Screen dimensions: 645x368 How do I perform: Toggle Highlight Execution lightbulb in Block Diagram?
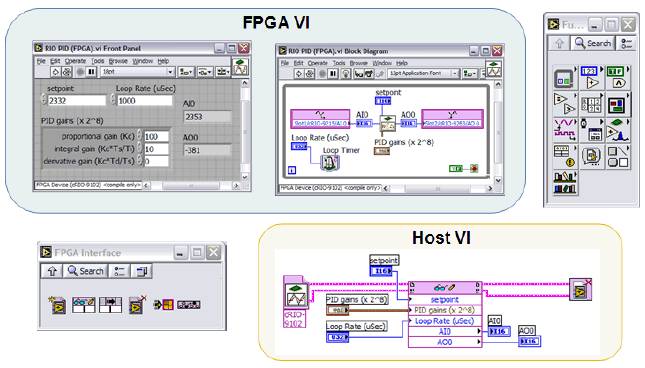click(x=346, y=74)
